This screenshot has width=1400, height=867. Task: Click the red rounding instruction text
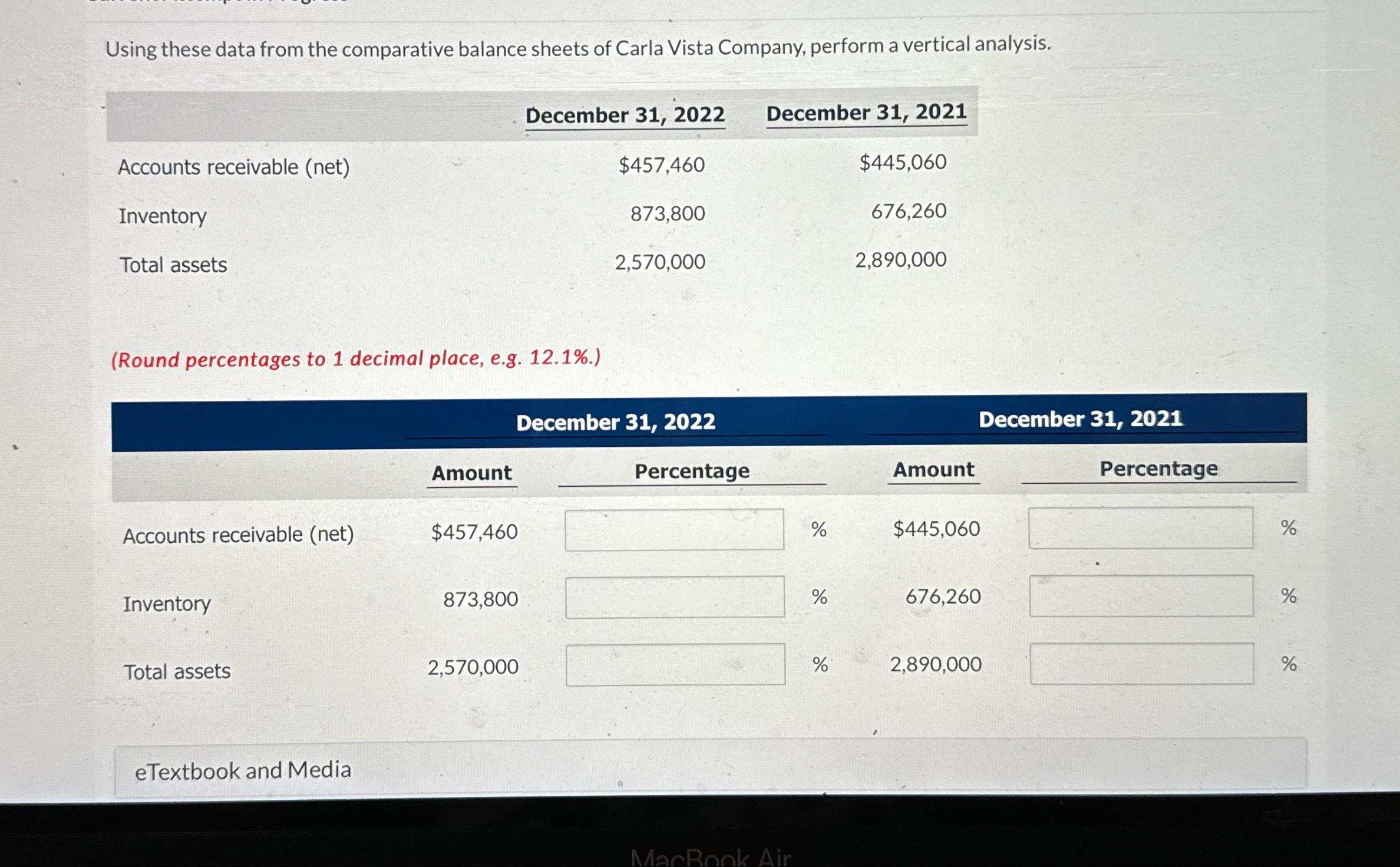[355, 360]
